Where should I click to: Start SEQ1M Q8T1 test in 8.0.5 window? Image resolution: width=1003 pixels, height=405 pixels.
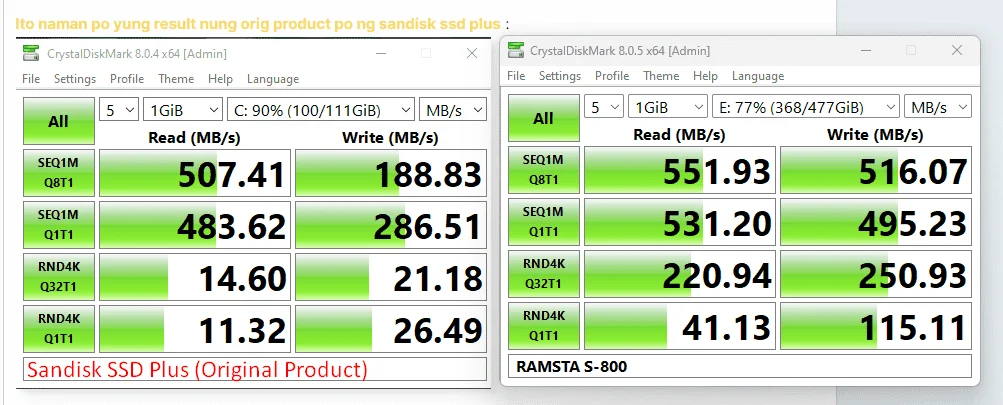[x=544, y=170]
